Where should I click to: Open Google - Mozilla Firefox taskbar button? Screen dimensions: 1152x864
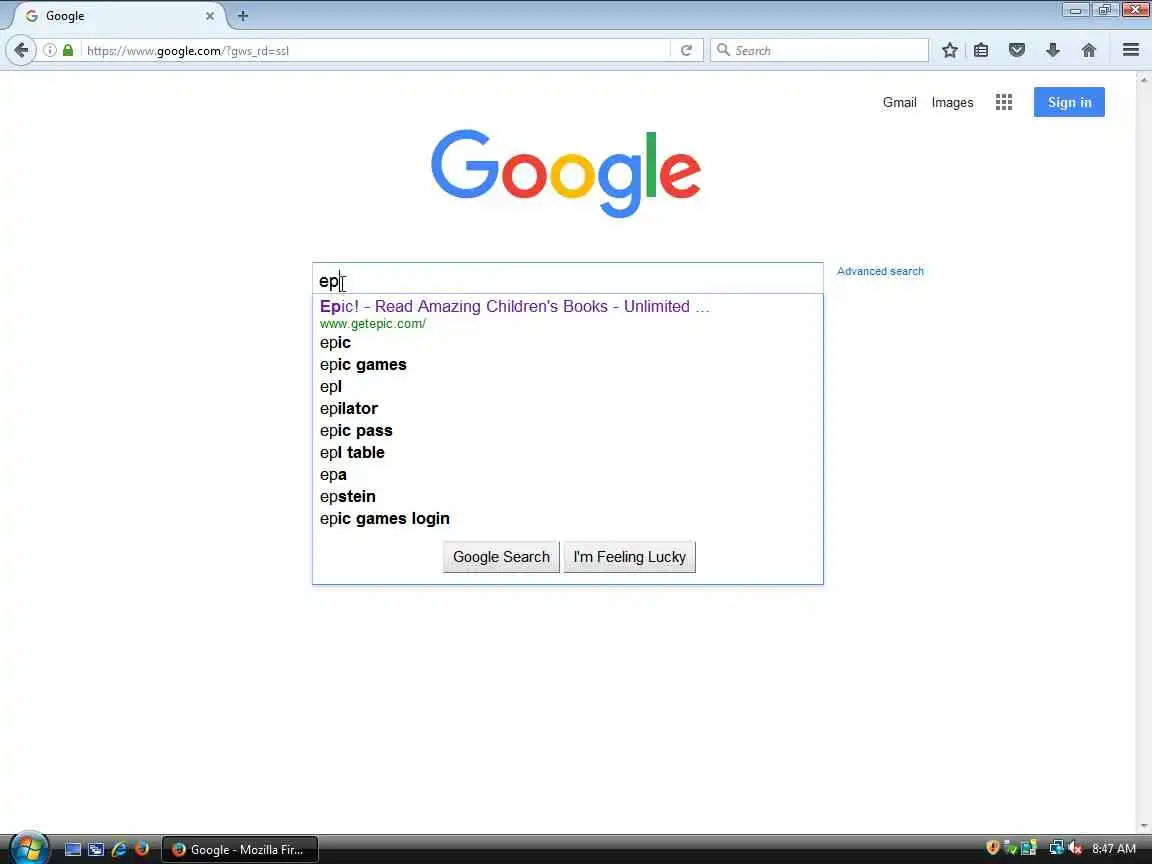point(240,849)
